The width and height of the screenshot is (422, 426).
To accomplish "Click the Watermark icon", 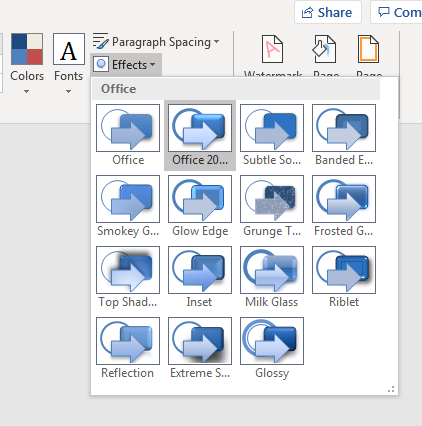I will pos(273,49).
